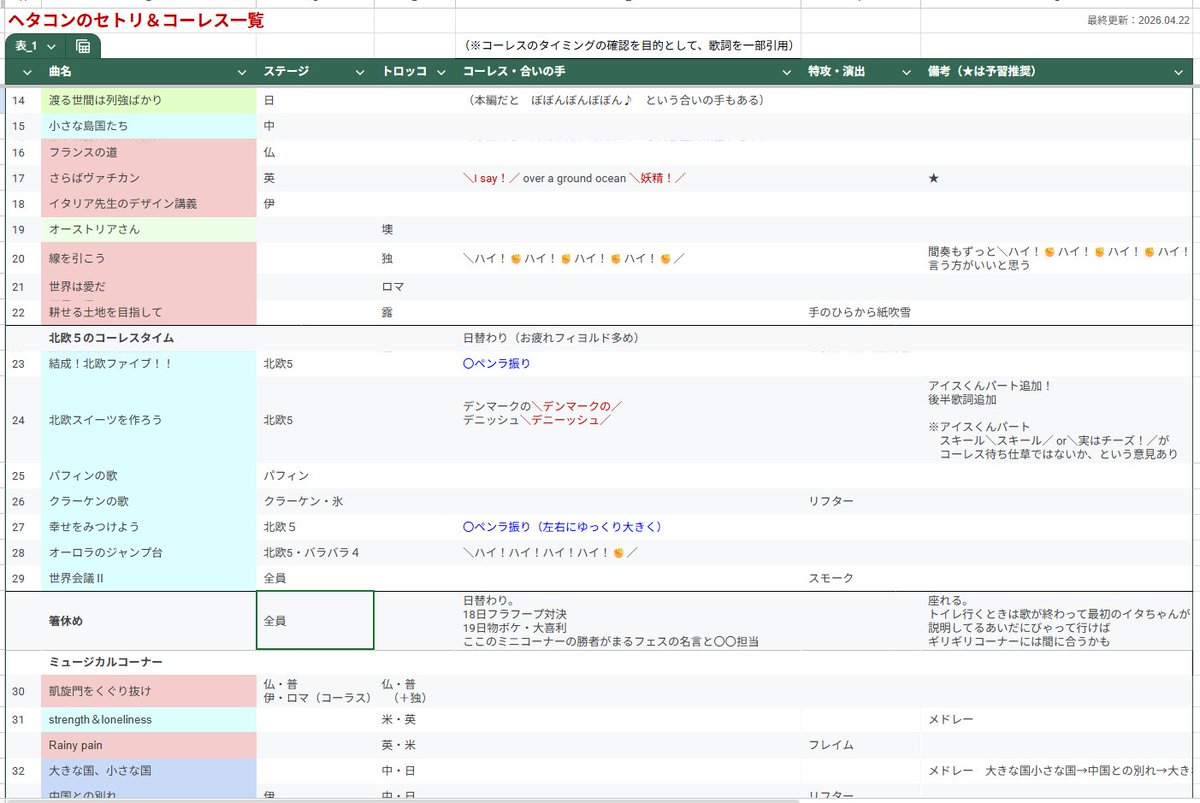The width and height of the screenshot is (1200, 803).
Task: Select the row 30 header number
Action: (x=20, y=691)
